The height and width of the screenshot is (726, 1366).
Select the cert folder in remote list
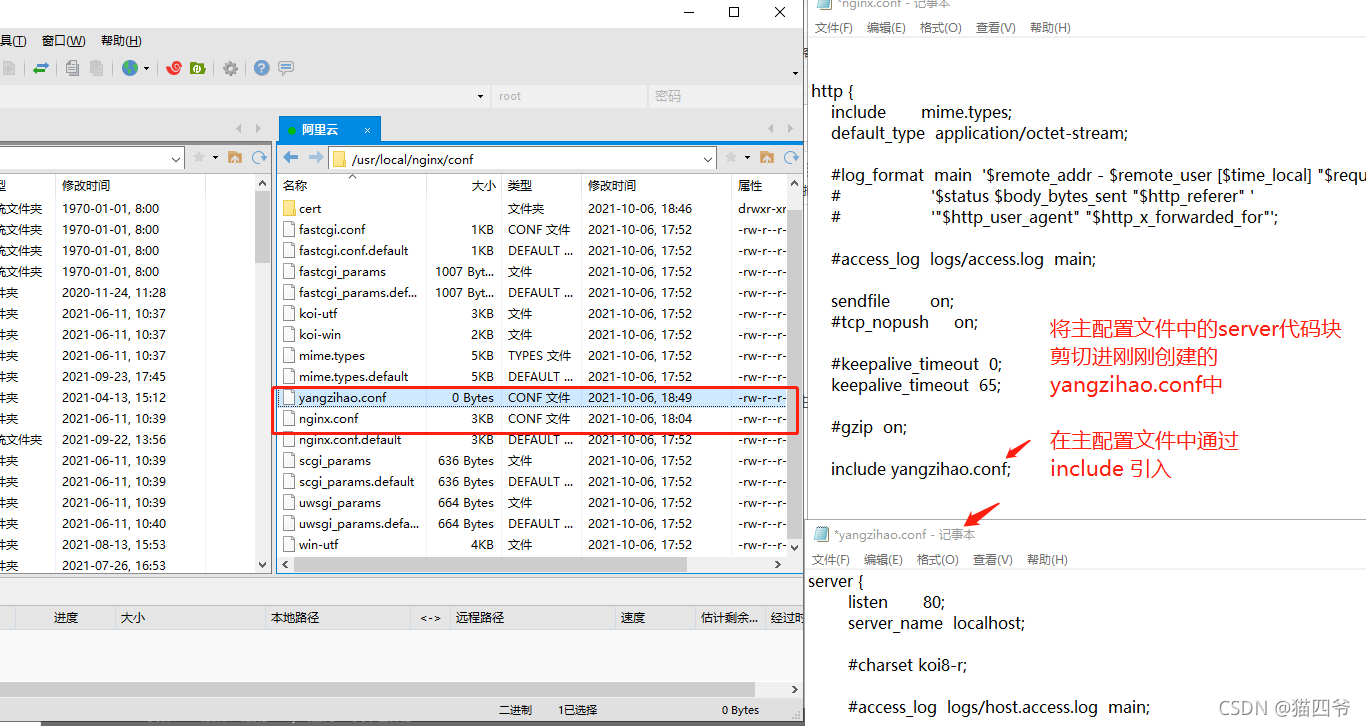(x=533, y=208)
